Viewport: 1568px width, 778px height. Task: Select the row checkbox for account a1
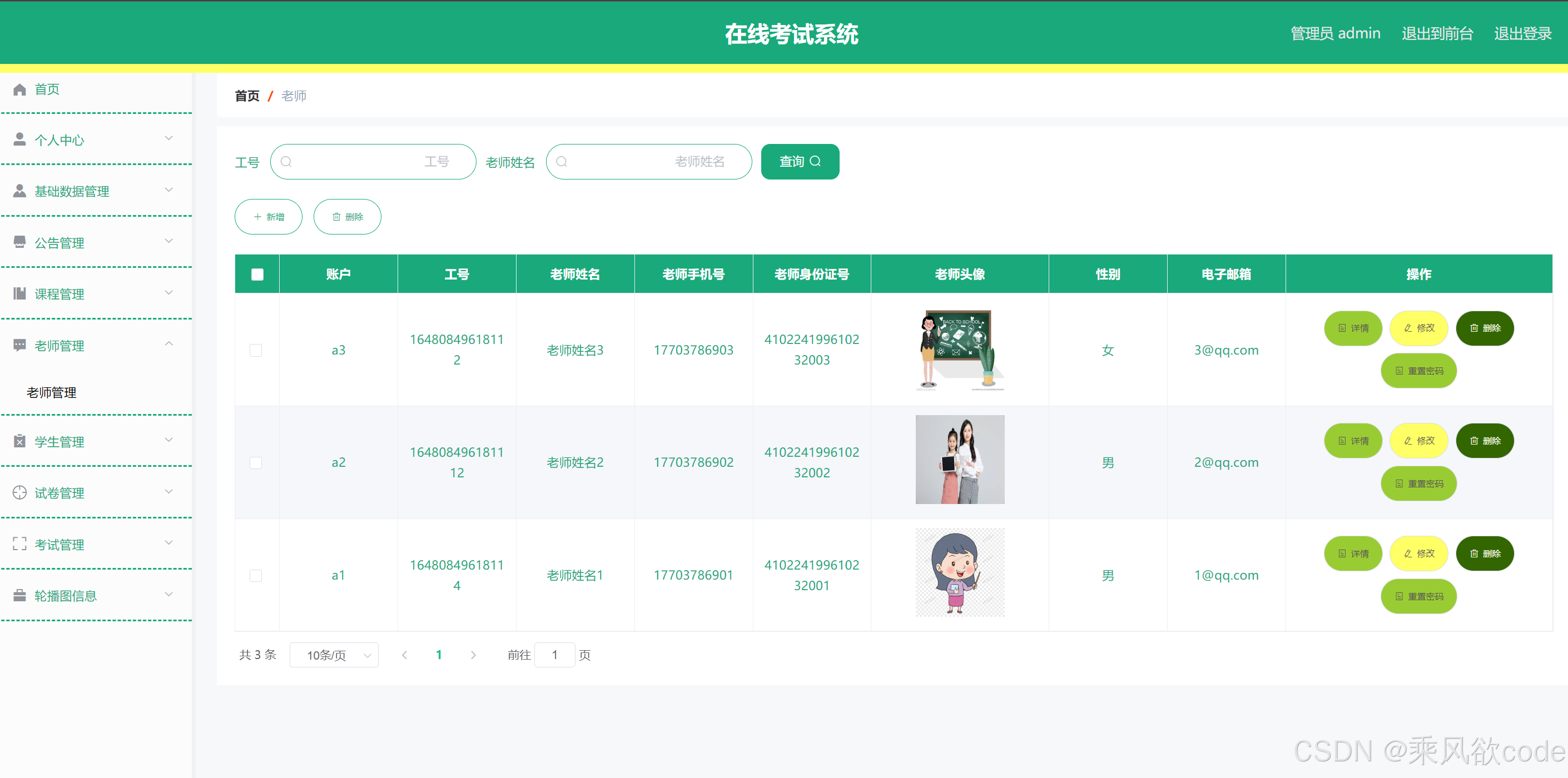pos(256,575)
